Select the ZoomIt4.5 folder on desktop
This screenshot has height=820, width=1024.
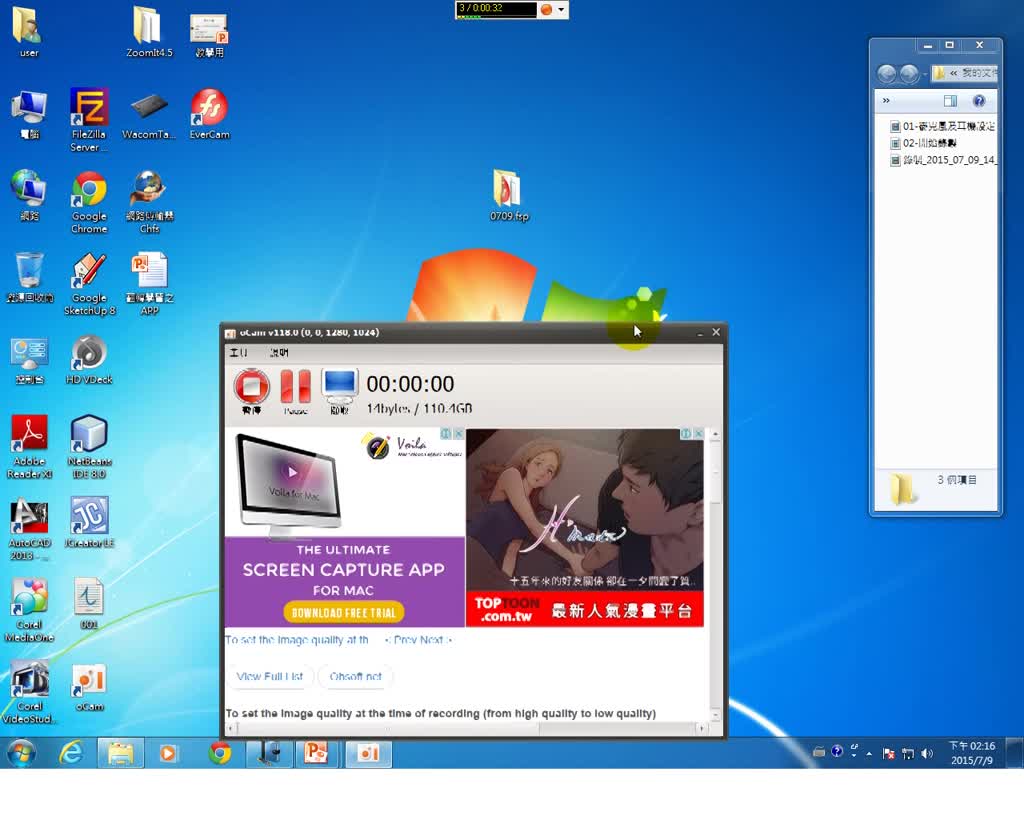(149, 32)
